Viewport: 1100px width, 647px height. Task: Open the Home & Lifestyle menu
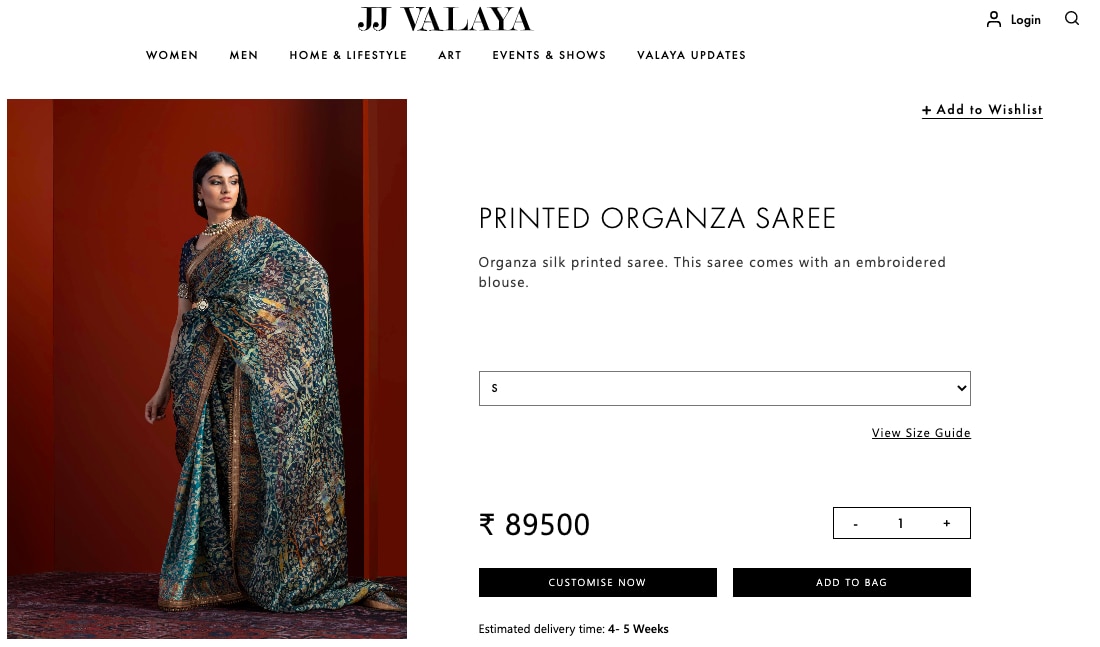coord(348,55)
